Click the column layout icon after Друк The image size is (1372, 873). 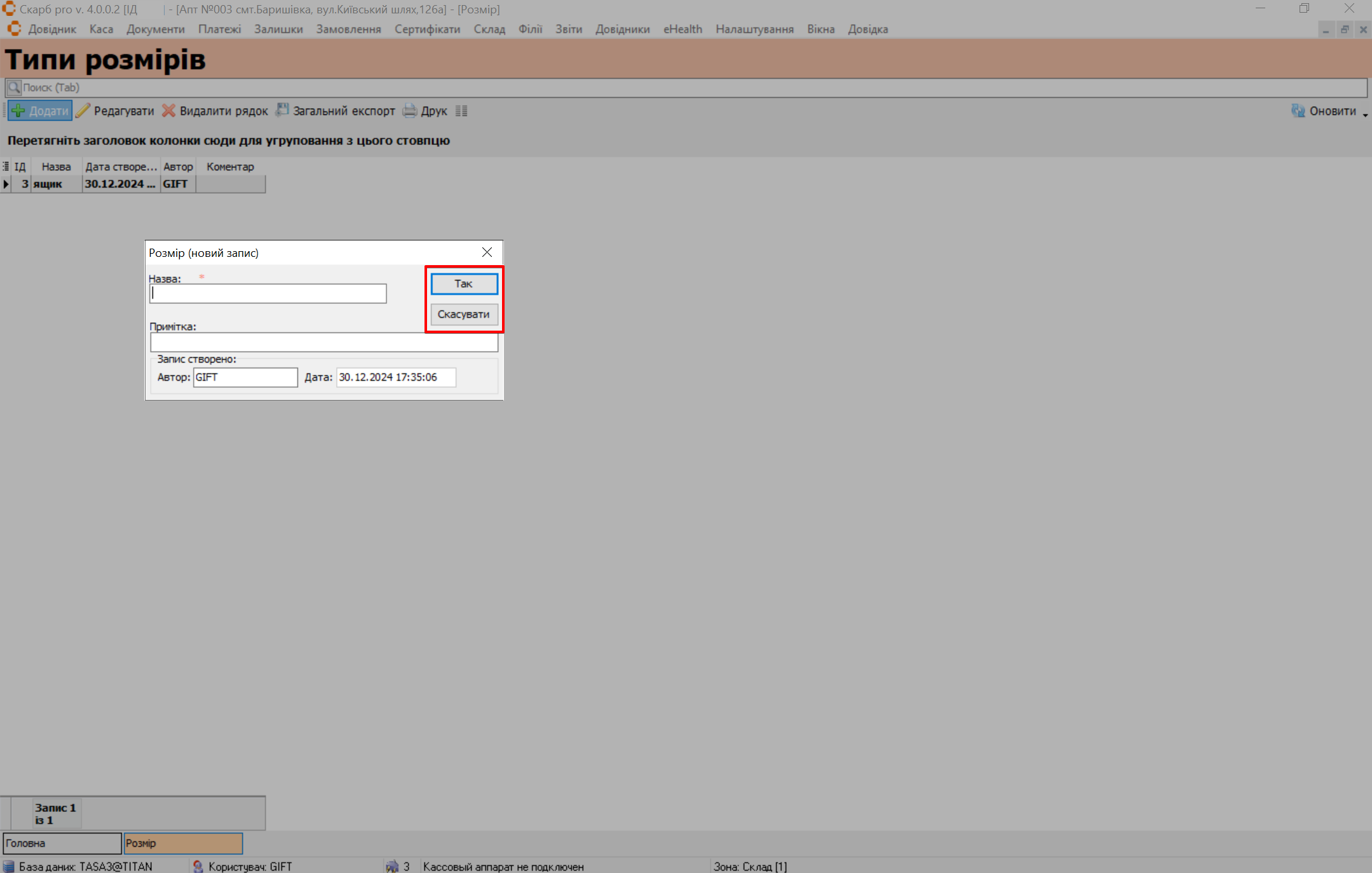[461, 111]
